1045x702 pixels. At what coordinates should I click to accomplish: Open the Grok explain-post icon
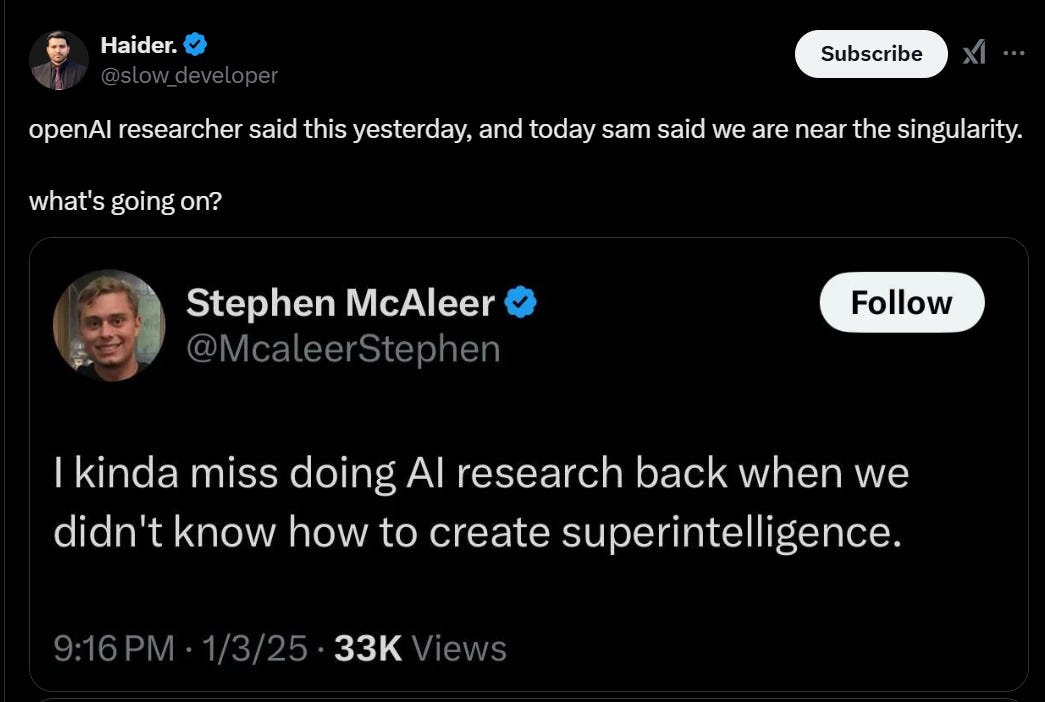974,53
